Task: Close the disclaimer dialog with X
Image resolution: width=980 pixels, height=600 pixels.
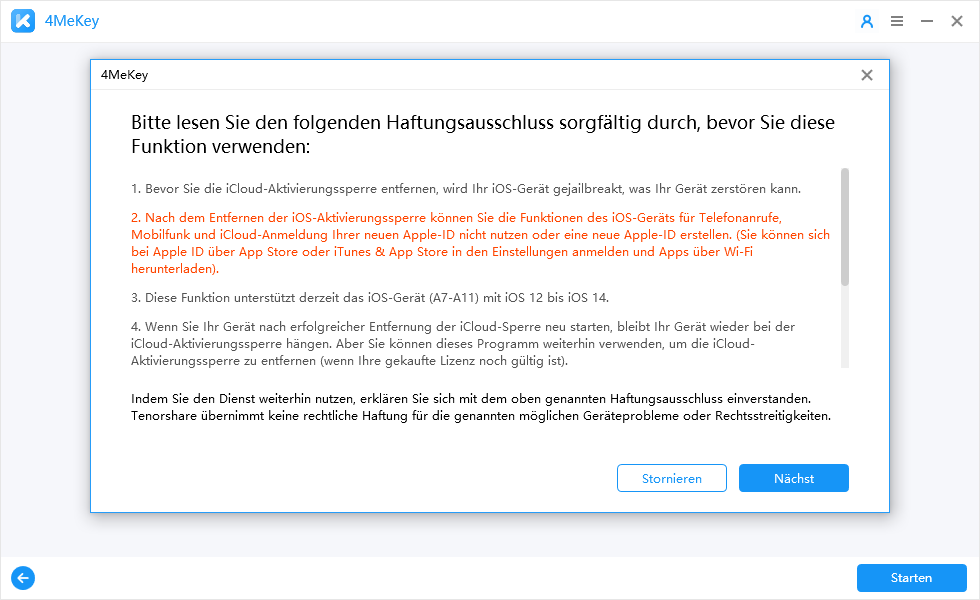Action: [867, 75]
